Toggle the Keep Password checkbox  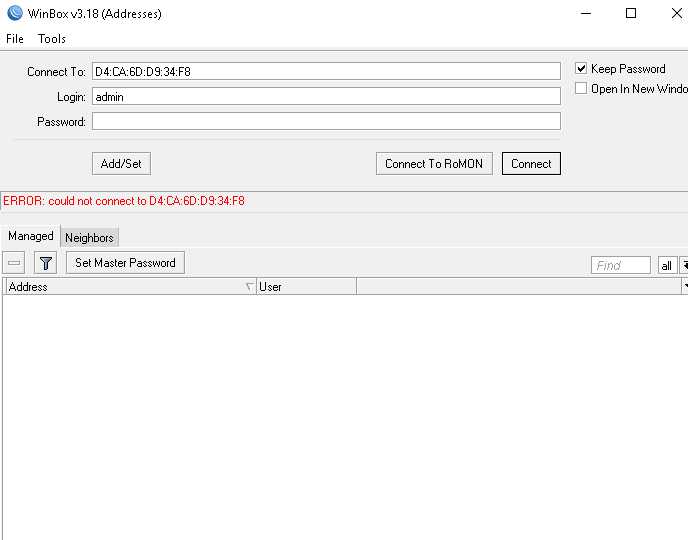point(581,68)
